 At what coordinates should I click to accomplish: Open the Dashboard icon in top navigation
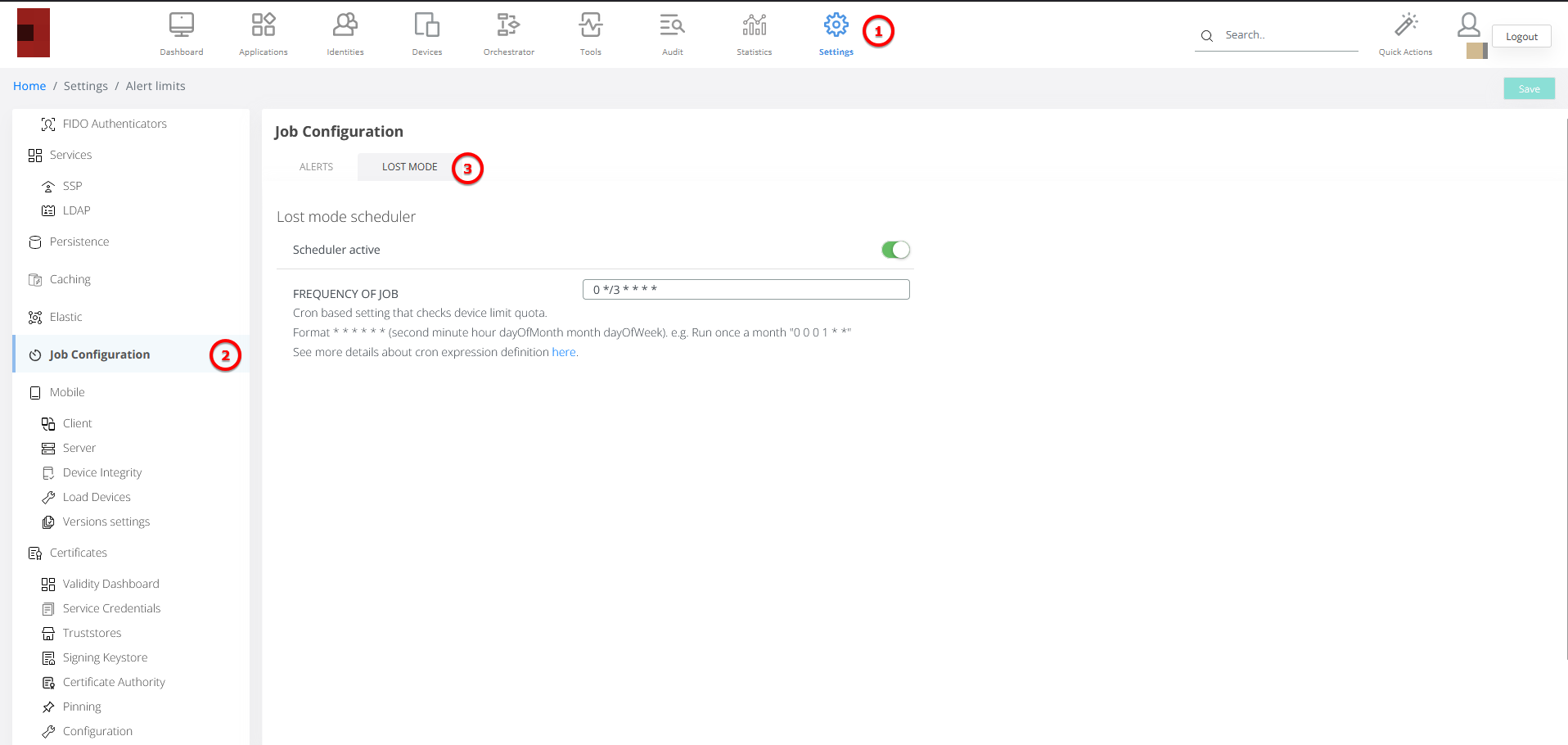[181, 25]
